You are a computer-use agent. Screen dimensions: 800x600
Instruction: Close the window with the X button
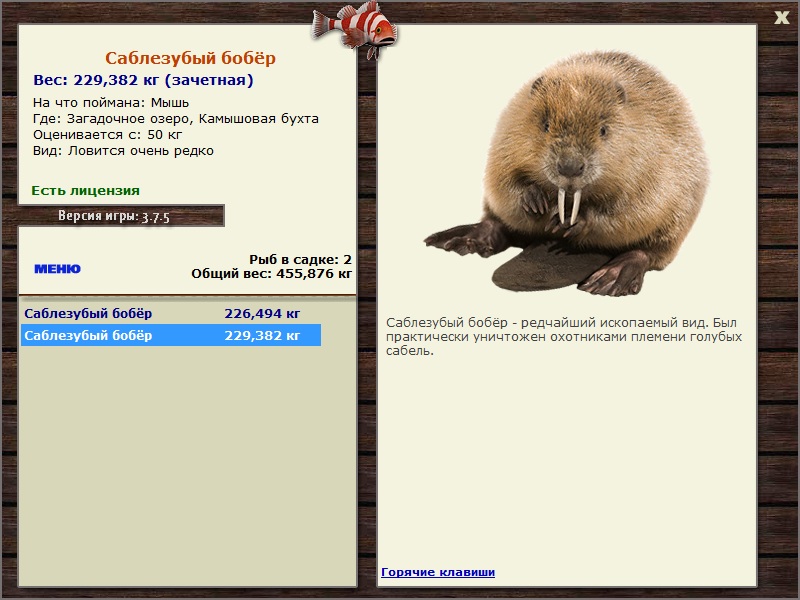[x=781, y=17]
